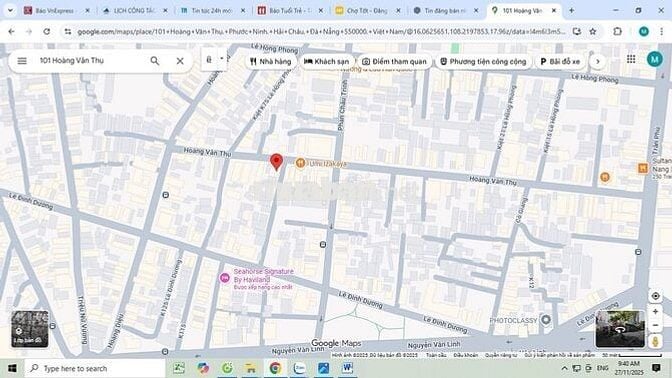Switch to the LỊCH CÔNG TÁC tab
Image resolution: width=672 pixels, height=378 pixels.
[133, 10]
